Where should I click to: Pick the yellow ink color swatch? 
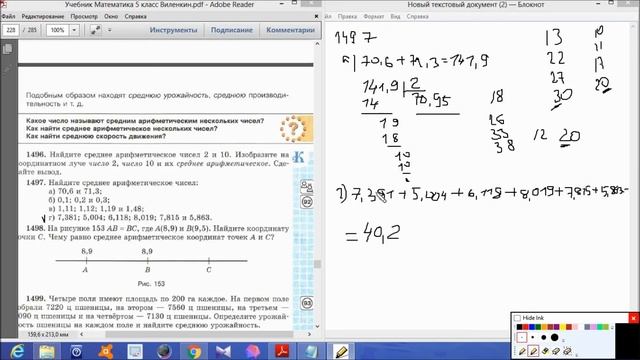click(563, 327)
